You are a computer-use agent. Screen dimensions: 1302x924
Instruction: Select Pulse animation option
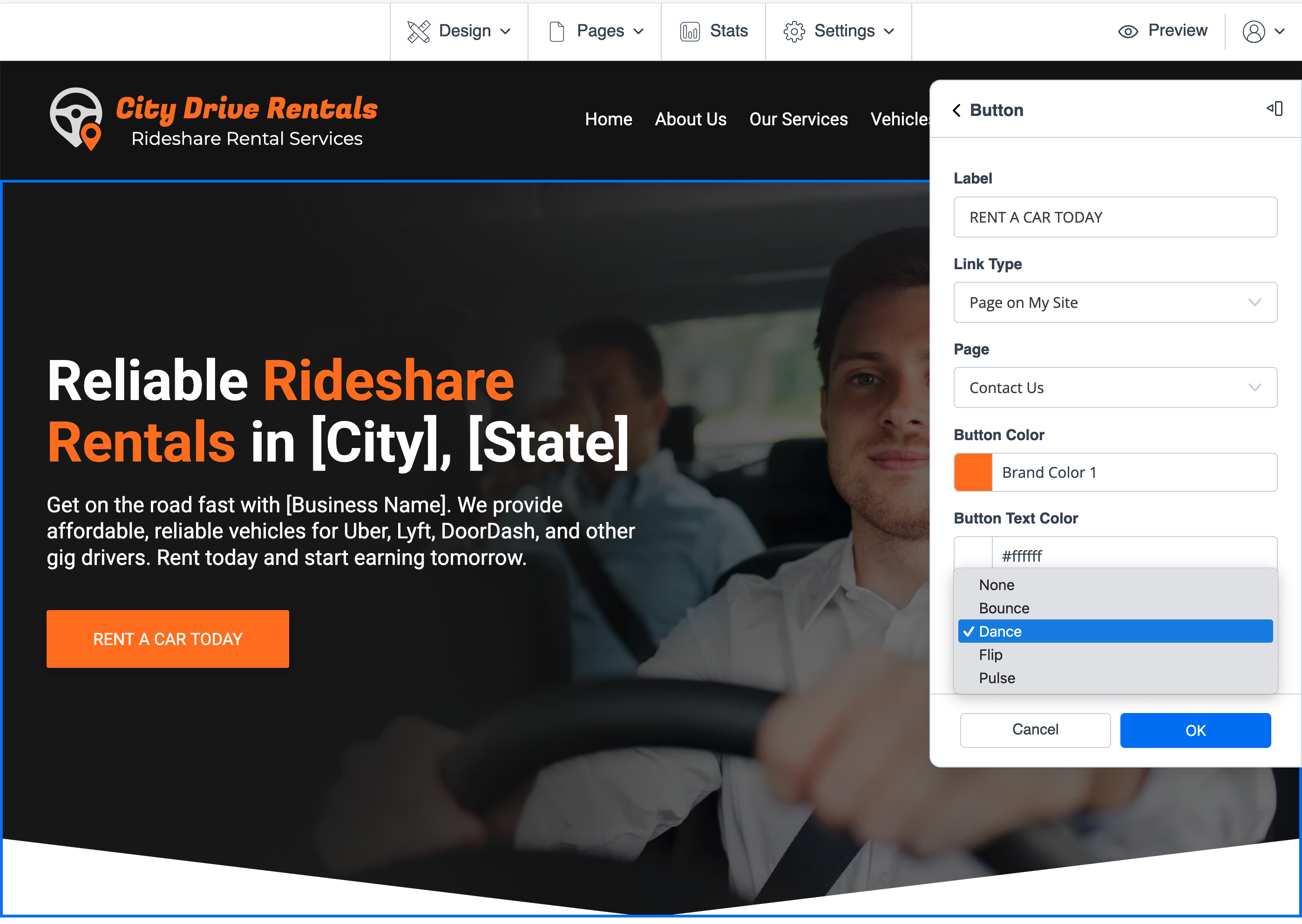point(1115,678)
